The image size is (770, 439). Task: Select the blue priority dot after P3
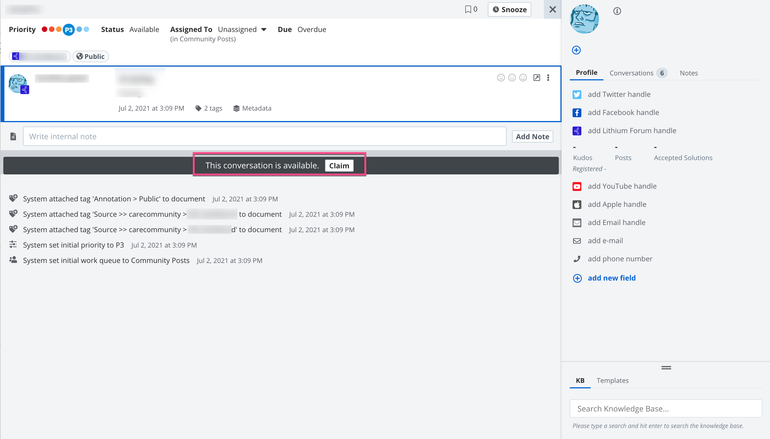[x=79, y=29]
